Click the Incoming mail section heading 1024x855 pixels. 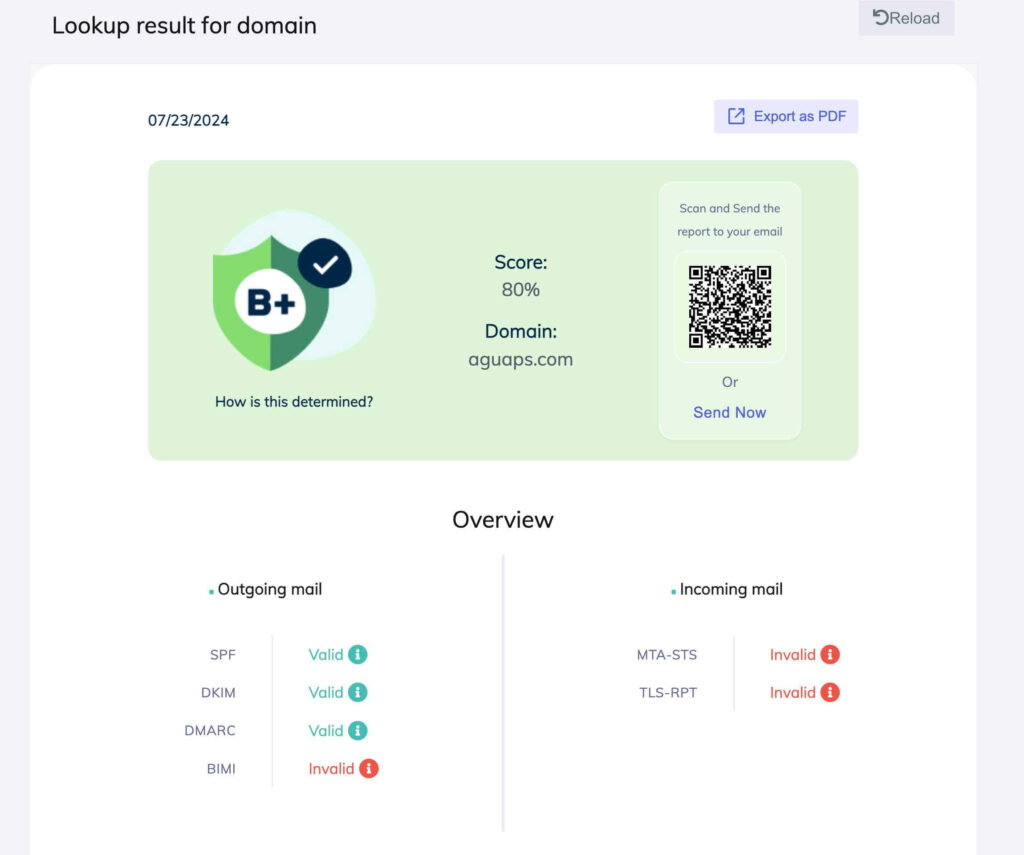731,590
